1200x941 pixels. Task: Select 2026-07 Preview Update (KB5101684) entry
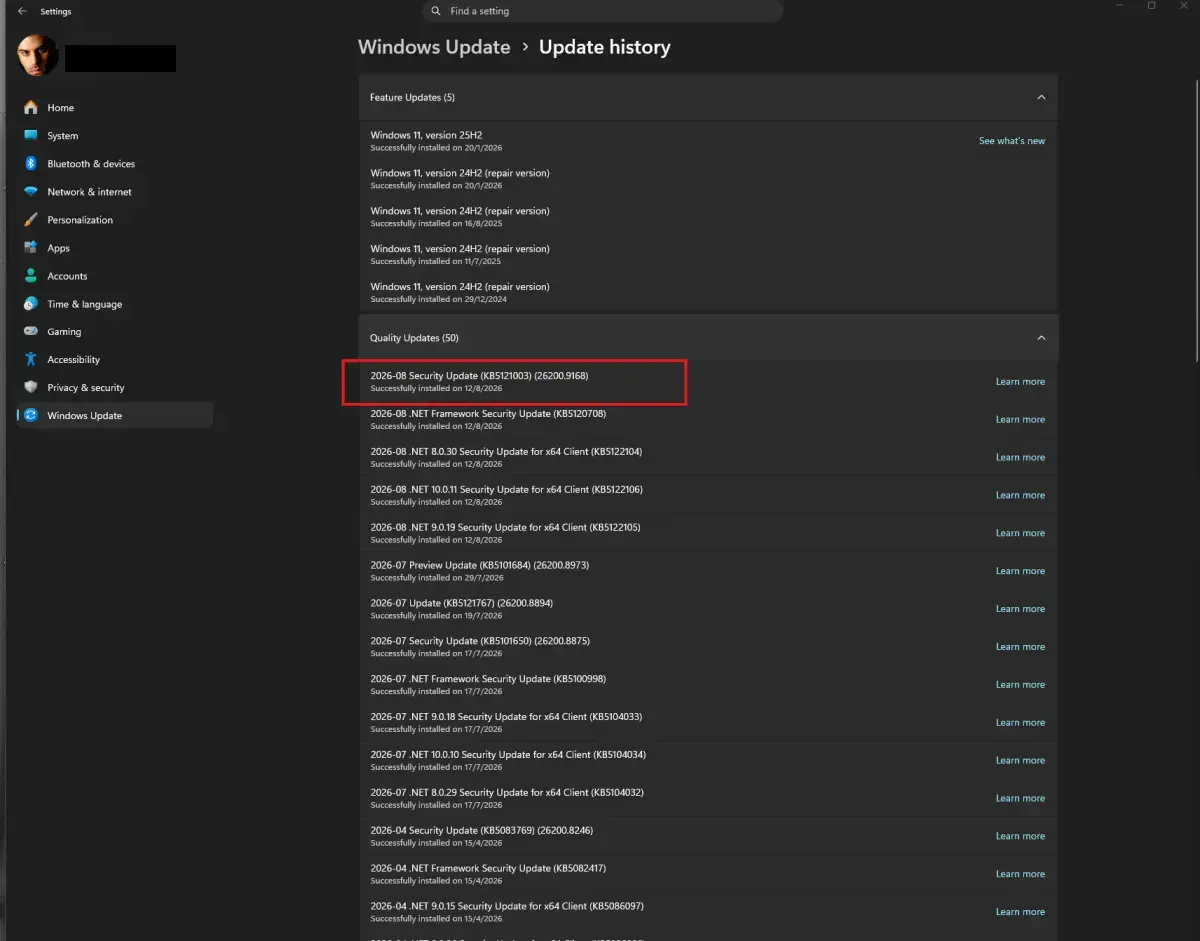pos(708,571)
